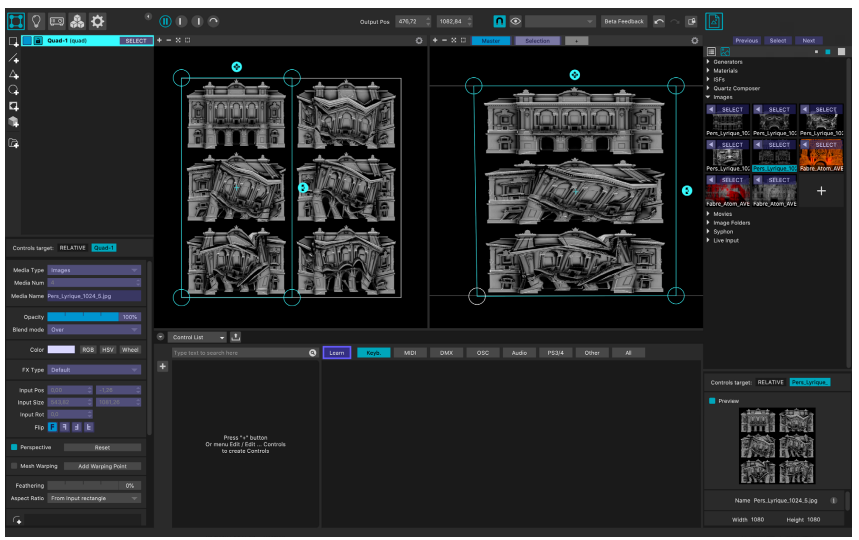This screenshot has height=540, width=859.
Task: Open the Aspect Ratio dropdown
Action: click(x=94, y=498)
